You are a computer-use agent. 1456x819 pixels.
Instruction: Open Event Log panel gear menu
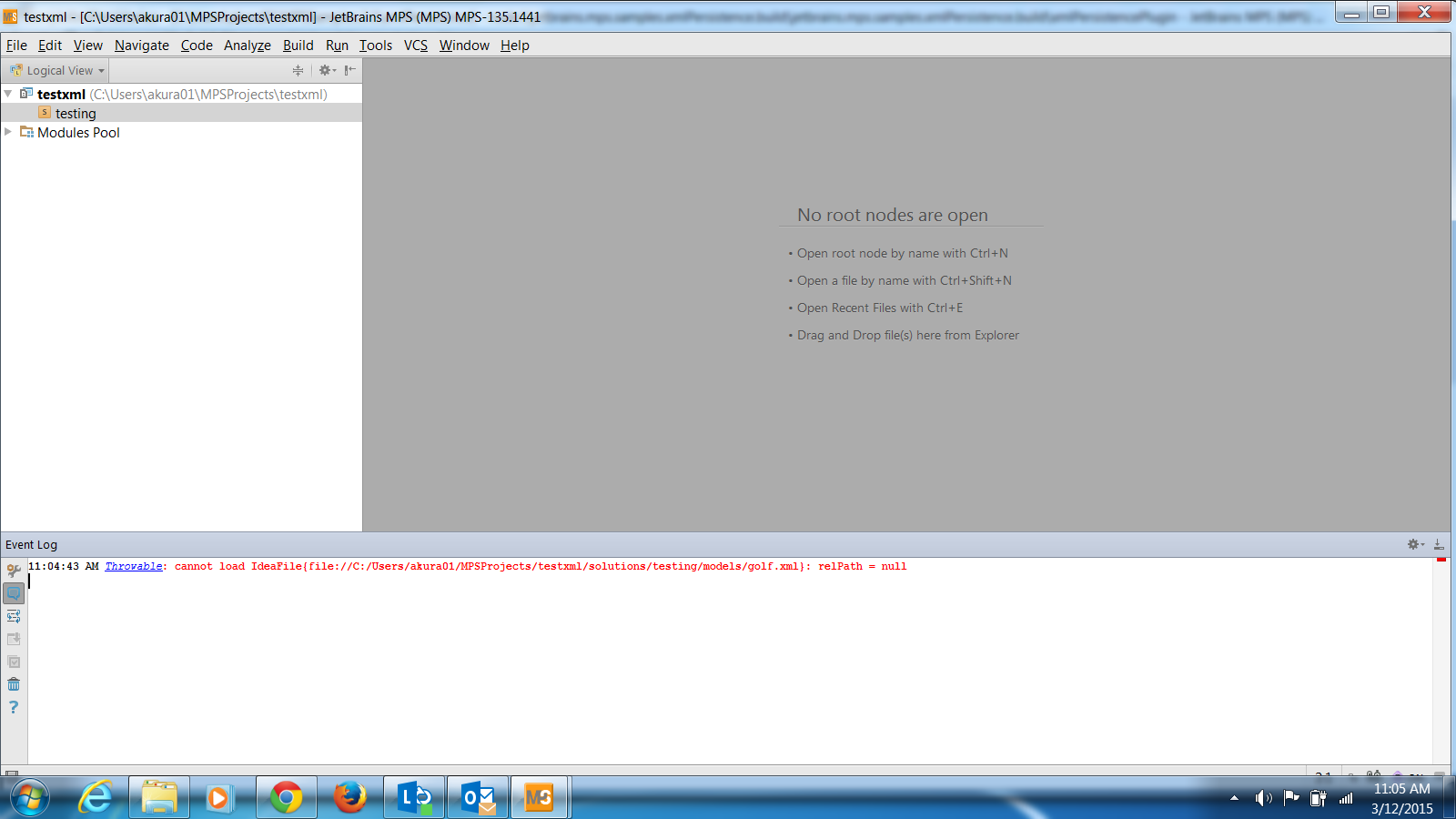click(x=1415, y=544)
